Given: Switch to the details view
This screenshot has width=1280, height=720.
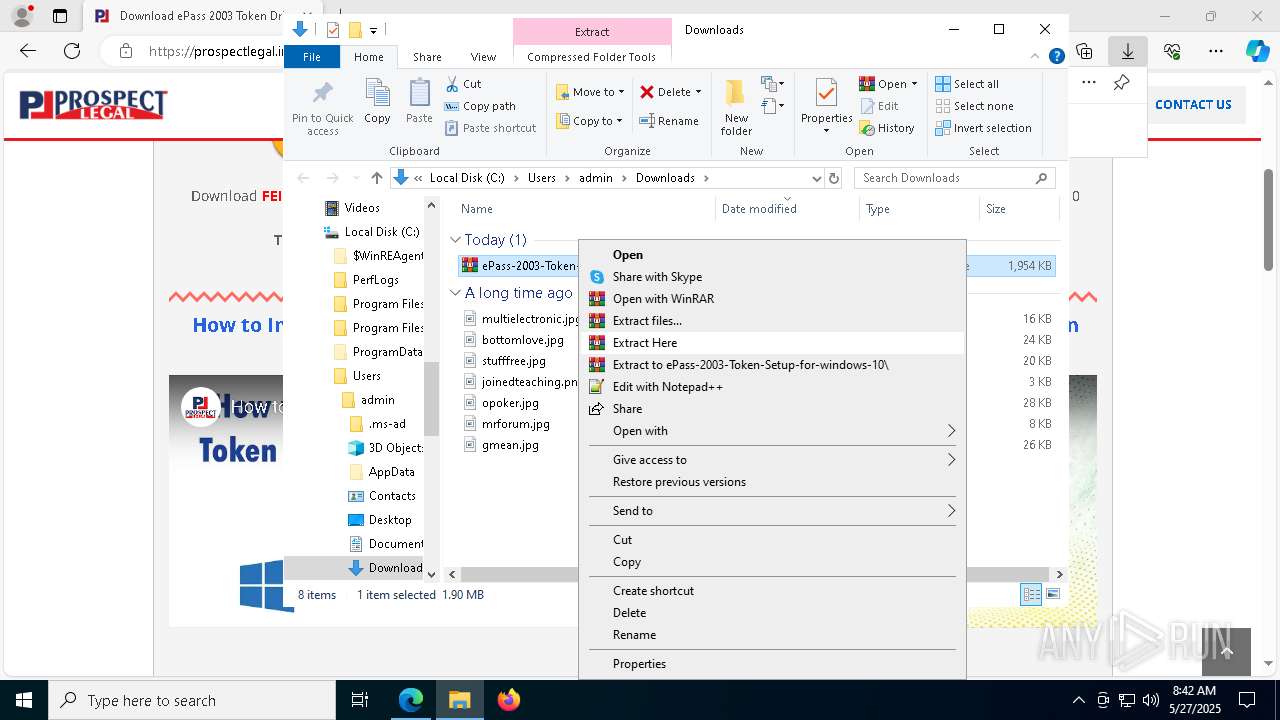Looking at the screenshot, I should point(1031,594).
